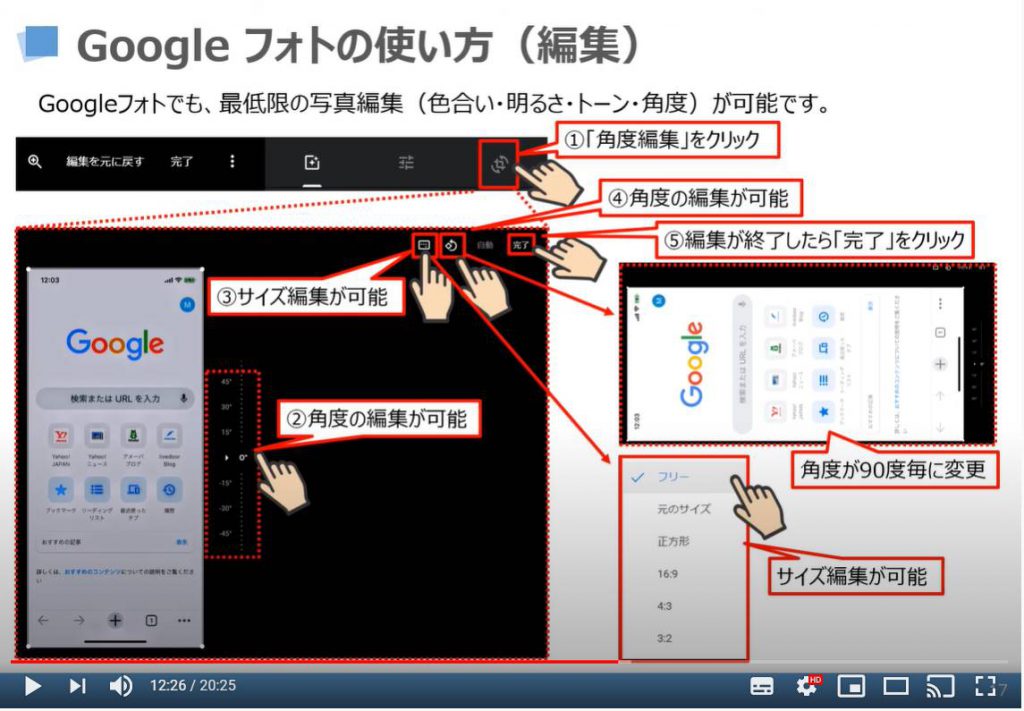Select the adjustment sliders tab icon
1024x711 pixels.
tap(406, 163)
